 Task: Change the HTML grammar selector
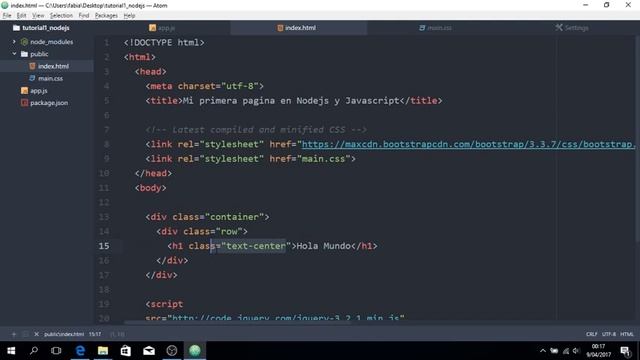[x=627, y=334]
